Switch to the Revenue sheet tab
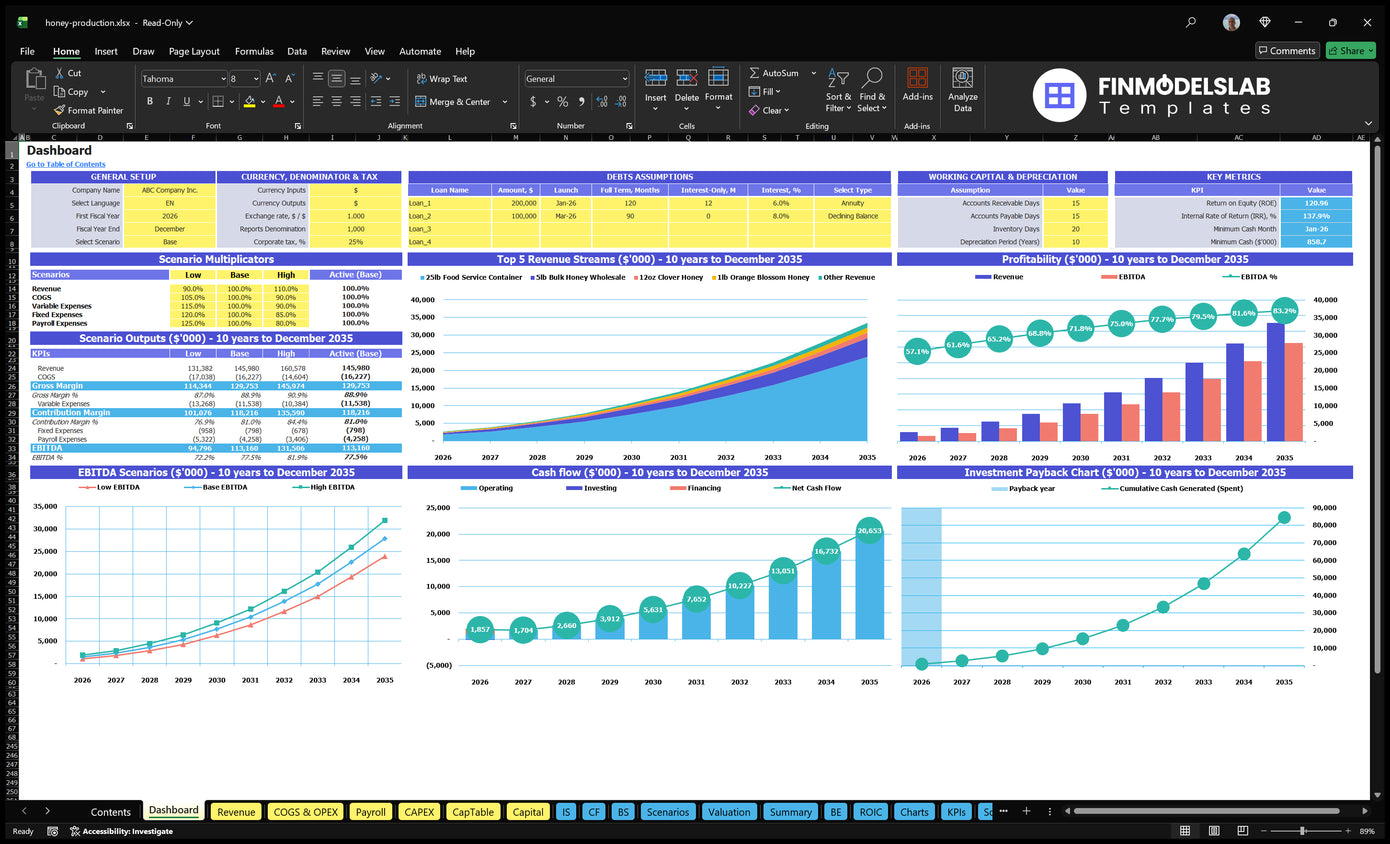The image size is (1390, 844). coord(236,812)
